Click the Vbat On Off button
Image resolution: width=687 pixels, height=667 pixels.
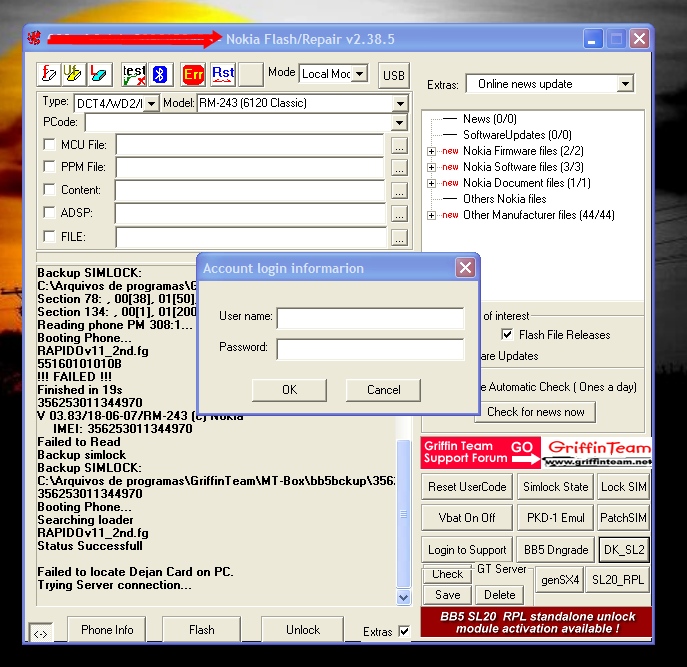point(467,518)
